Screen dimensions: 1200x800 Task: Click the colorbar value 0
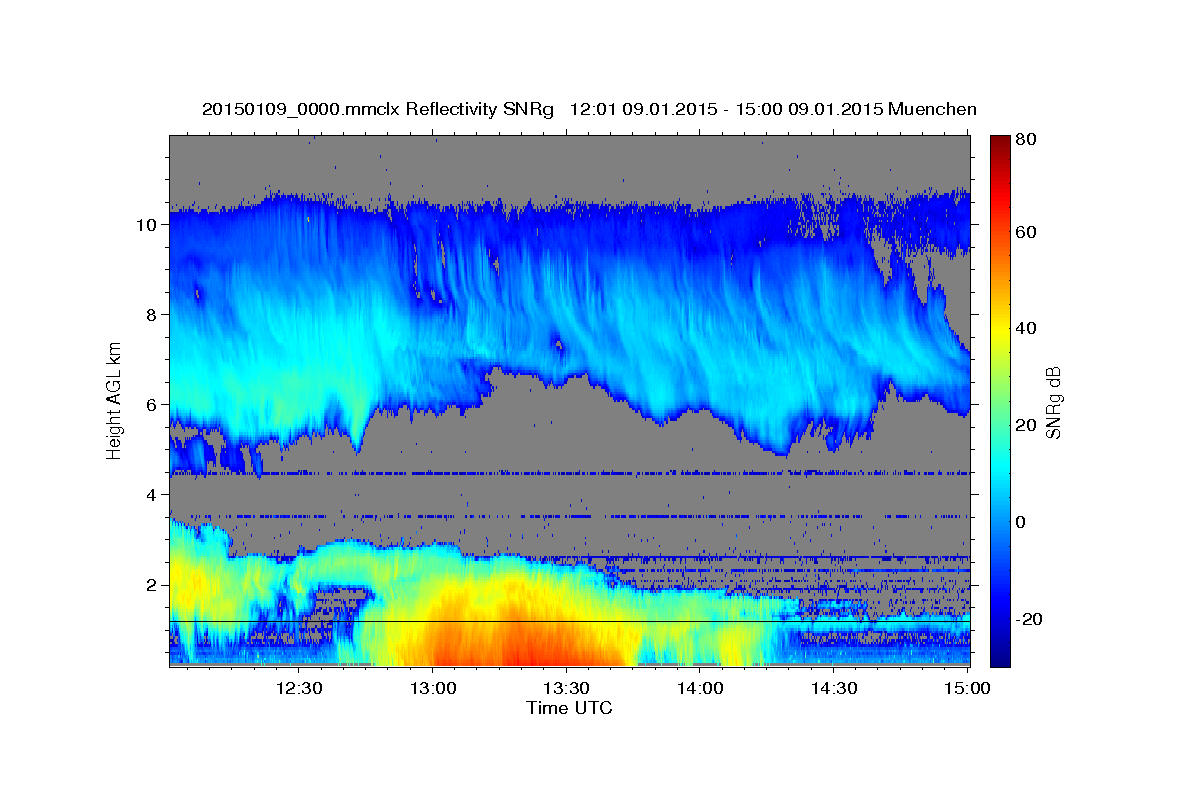[x=1021, y=522]
